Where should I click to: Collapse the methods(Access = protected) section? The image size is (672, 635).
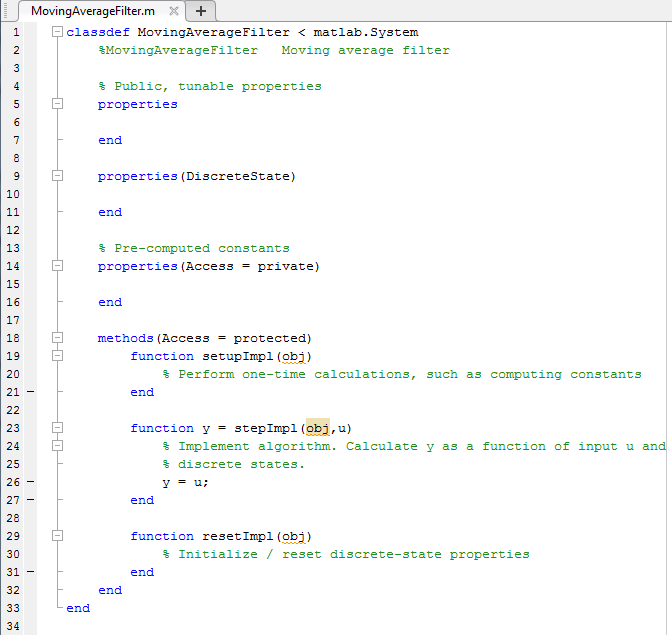(x=57, y=338)
